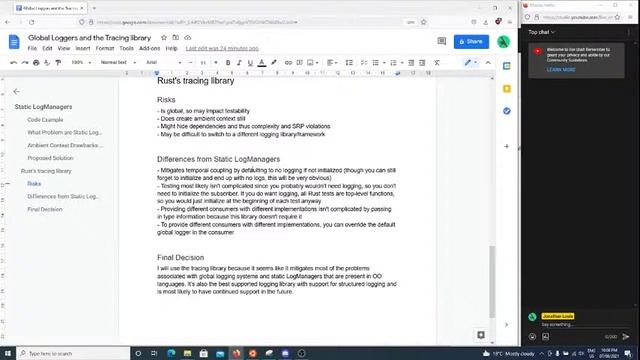Increase indent in toolbar
The width and height of the screenshot is (640, 360).
[x=422, y=62]
